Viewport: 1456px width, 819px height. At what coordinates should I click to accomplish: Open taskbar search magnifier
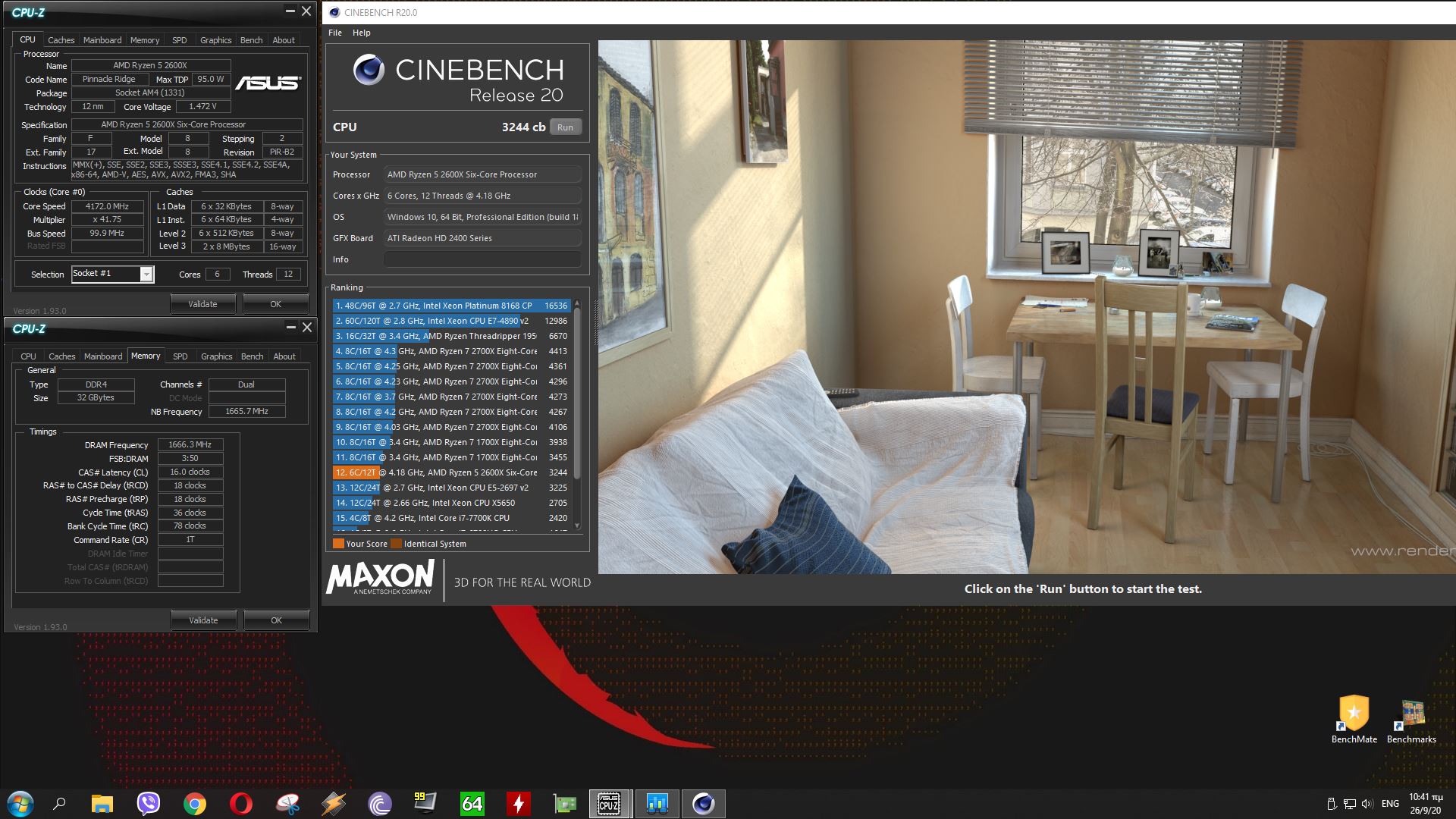pyautogui.click(x=59, y=804)
